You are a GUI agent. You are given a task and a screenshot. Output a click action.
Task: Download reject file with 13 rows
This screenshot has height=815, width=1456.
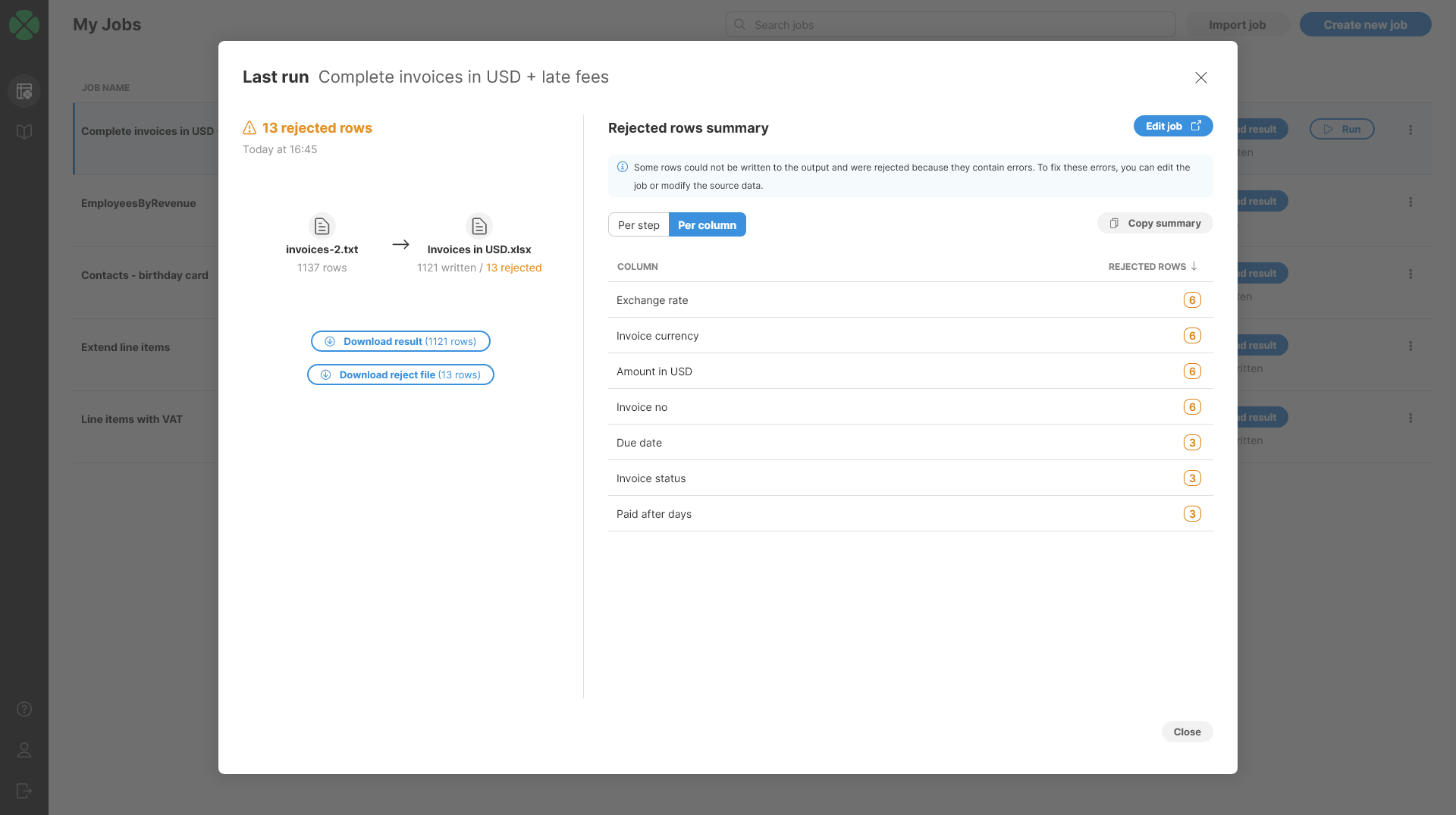(400, 375)
